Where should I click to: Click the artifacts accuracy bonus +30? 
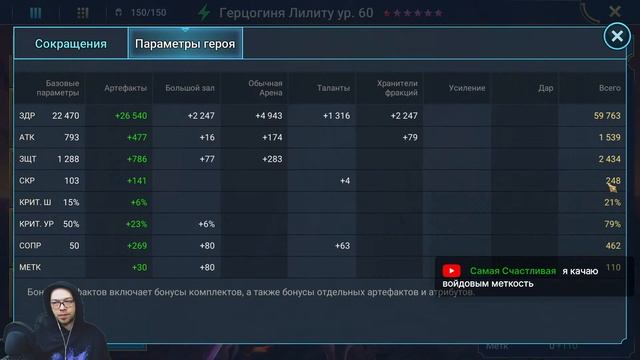pos(140,267)
